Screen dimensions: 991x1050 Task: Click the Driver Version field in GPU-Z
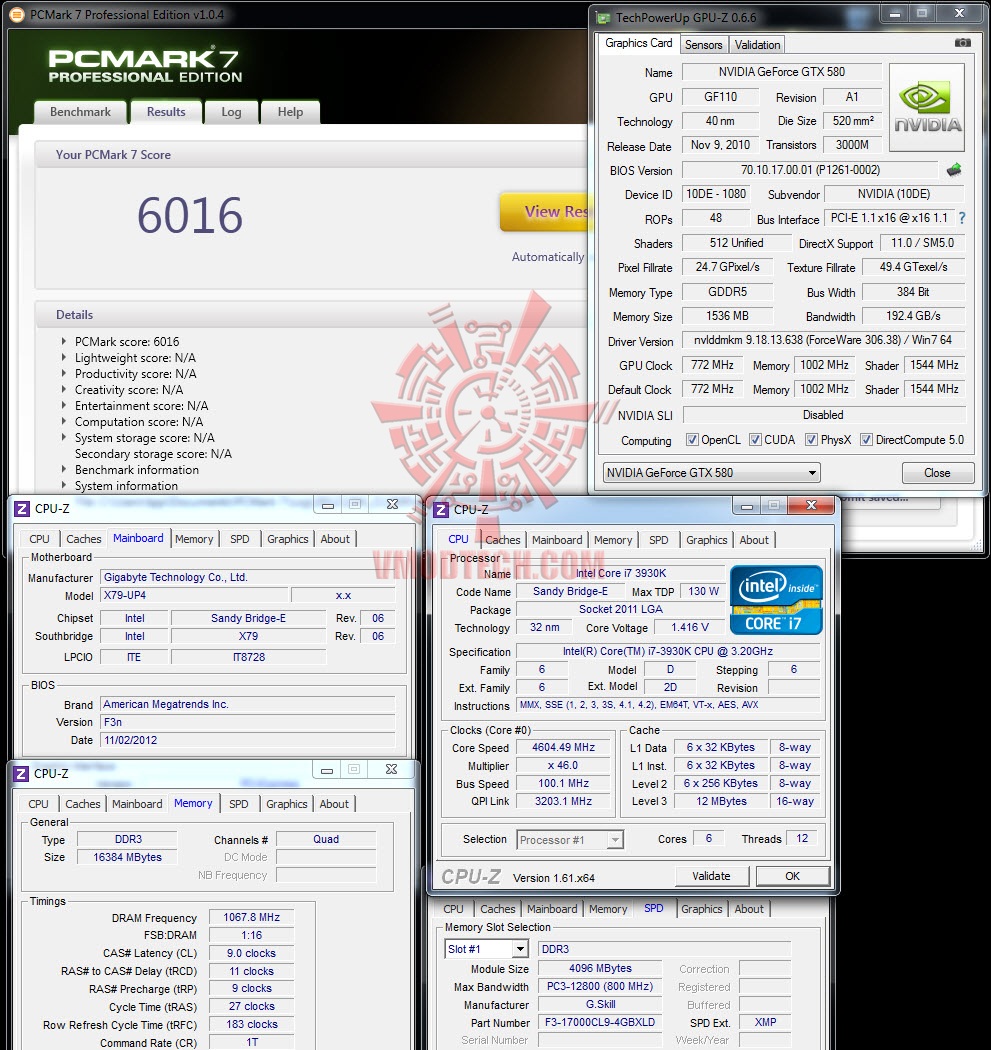[x=823, y=340]
